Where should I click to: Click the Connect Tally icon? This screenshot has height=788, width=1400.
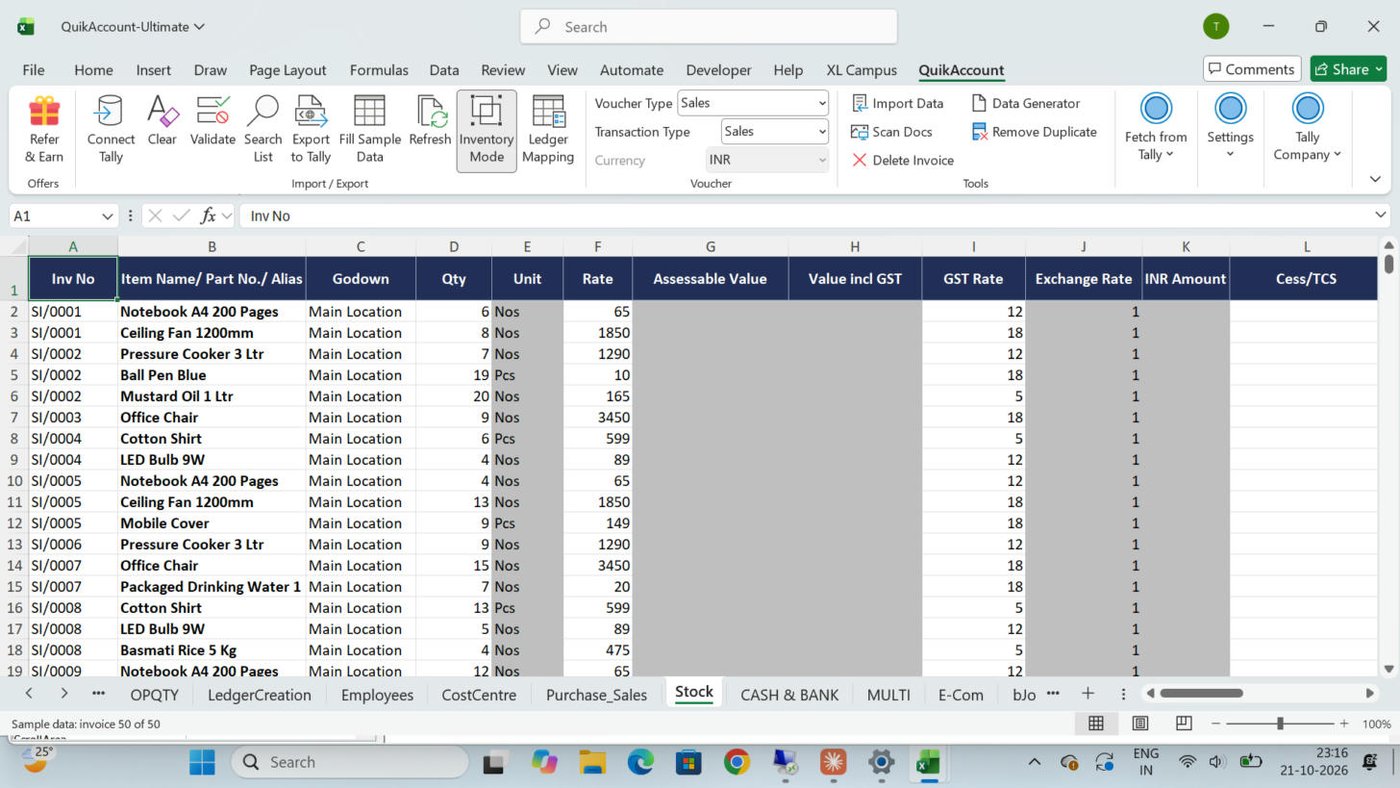[111, 130]
